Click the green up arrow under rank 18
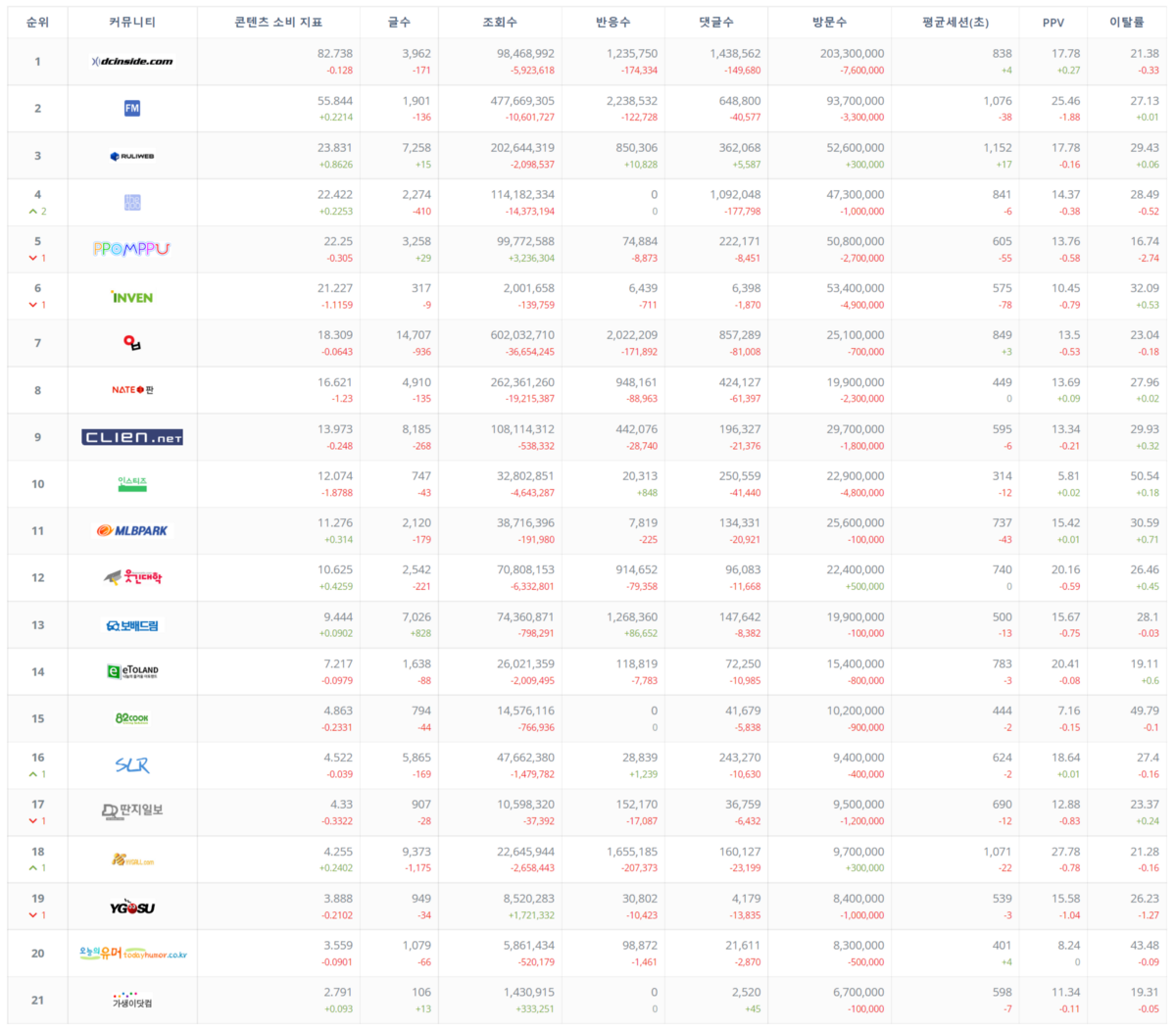This screenshot has width=1176, height=1030. click(x=32, y=868)
